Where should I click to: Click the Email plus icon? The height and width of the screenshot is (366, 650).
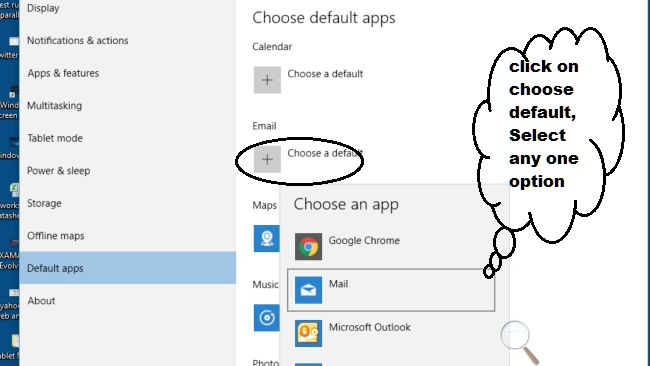pos(267,159)
